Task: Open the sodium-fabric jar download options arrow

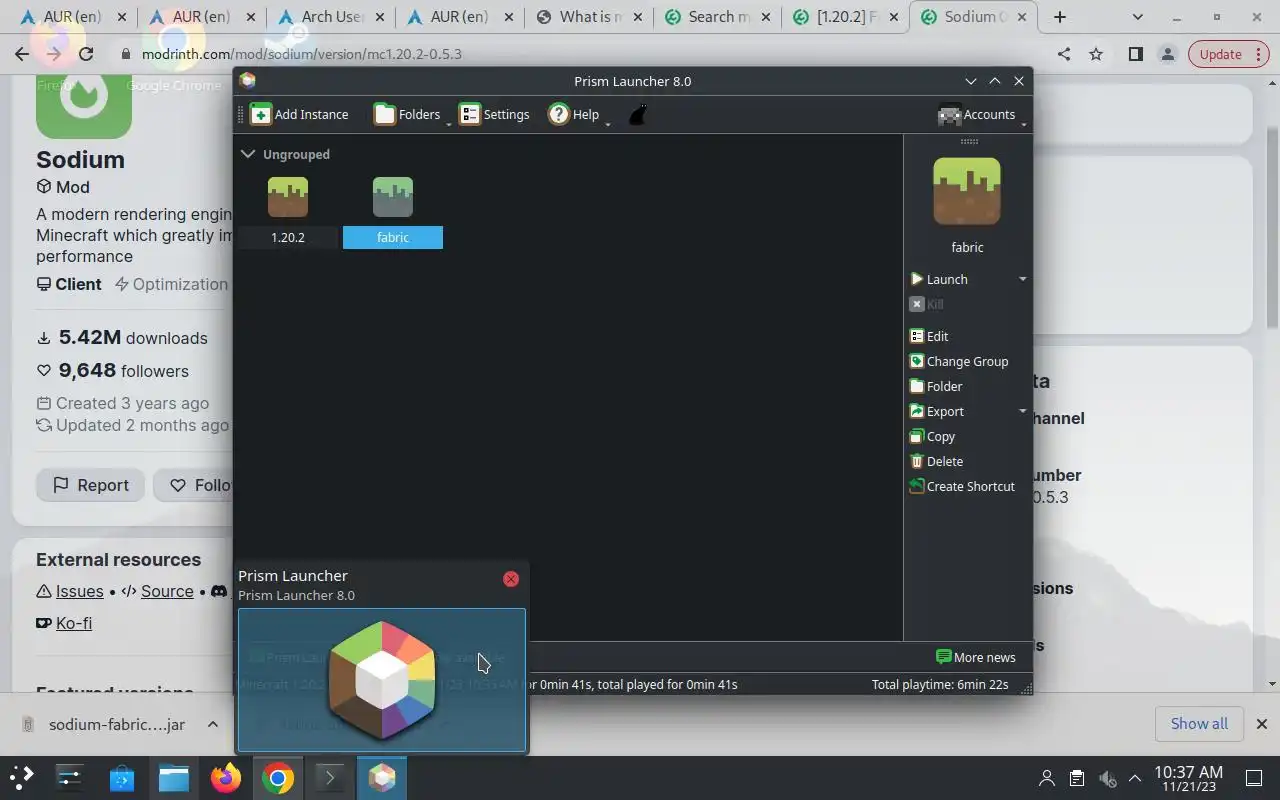Action: coord(213,724)
